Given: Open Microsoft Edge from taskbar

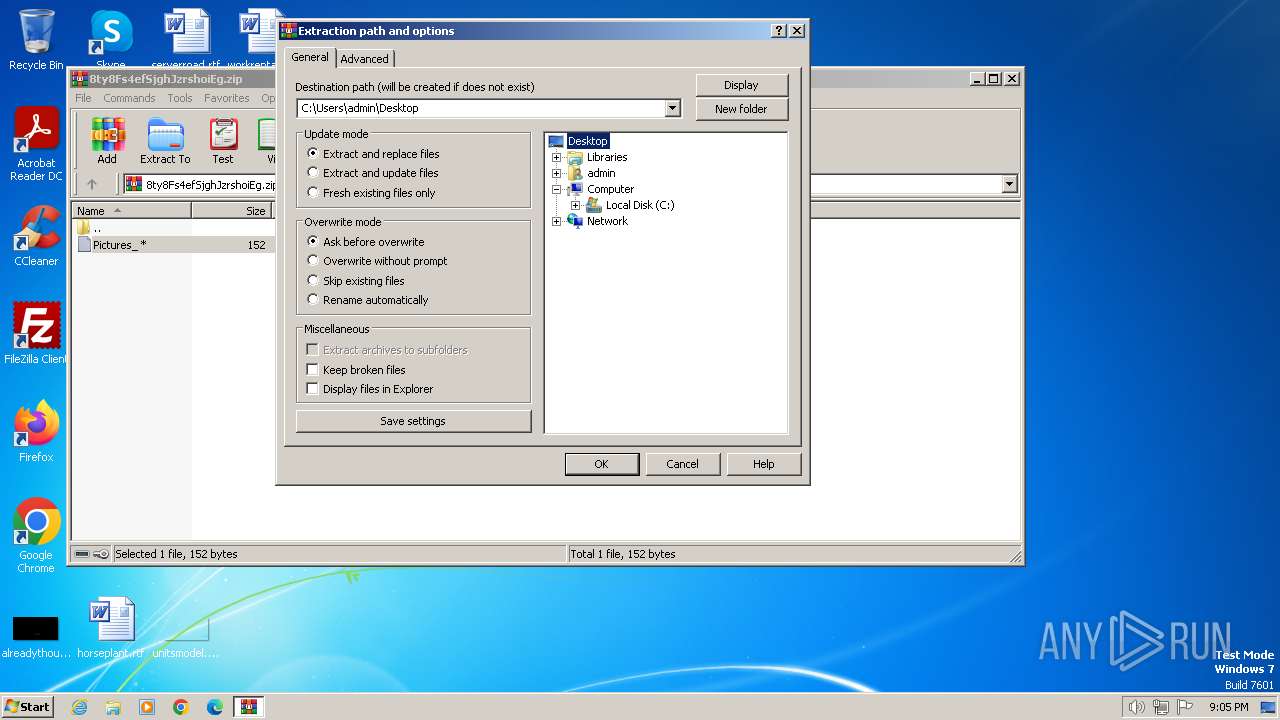Looking at the screenshot, I should [x=215, y=707].
